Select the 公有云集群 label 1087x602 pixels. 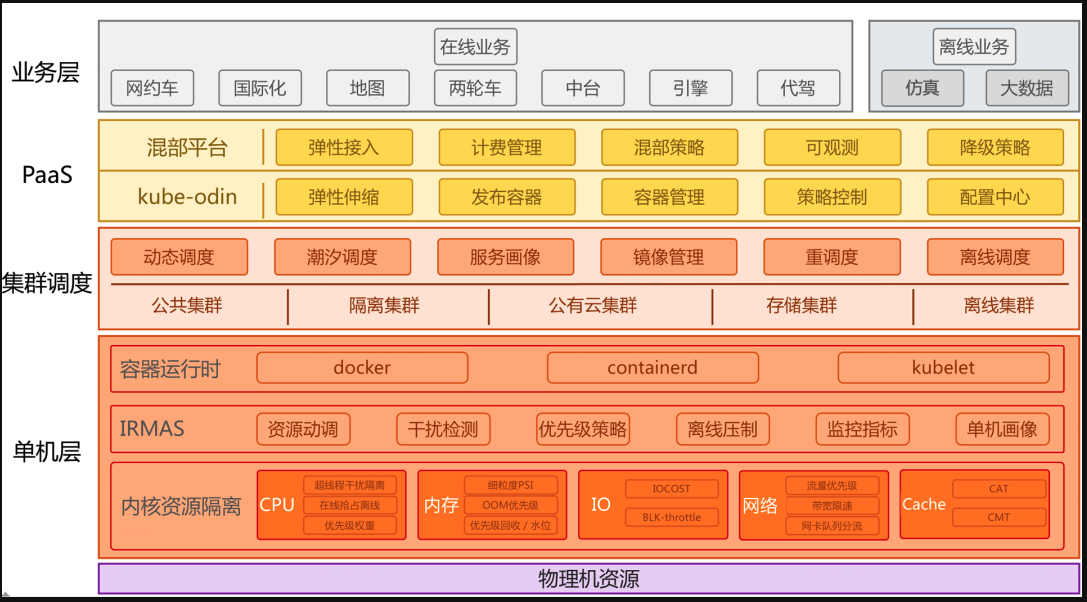click(593, 305)
